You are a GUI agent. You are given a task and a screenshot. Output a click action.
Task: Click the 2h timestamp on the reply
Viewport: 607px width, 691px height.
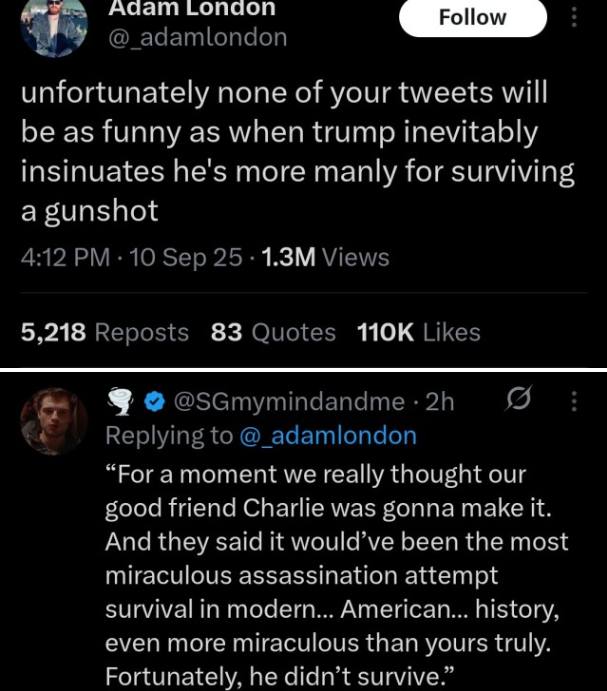(441, 402)
